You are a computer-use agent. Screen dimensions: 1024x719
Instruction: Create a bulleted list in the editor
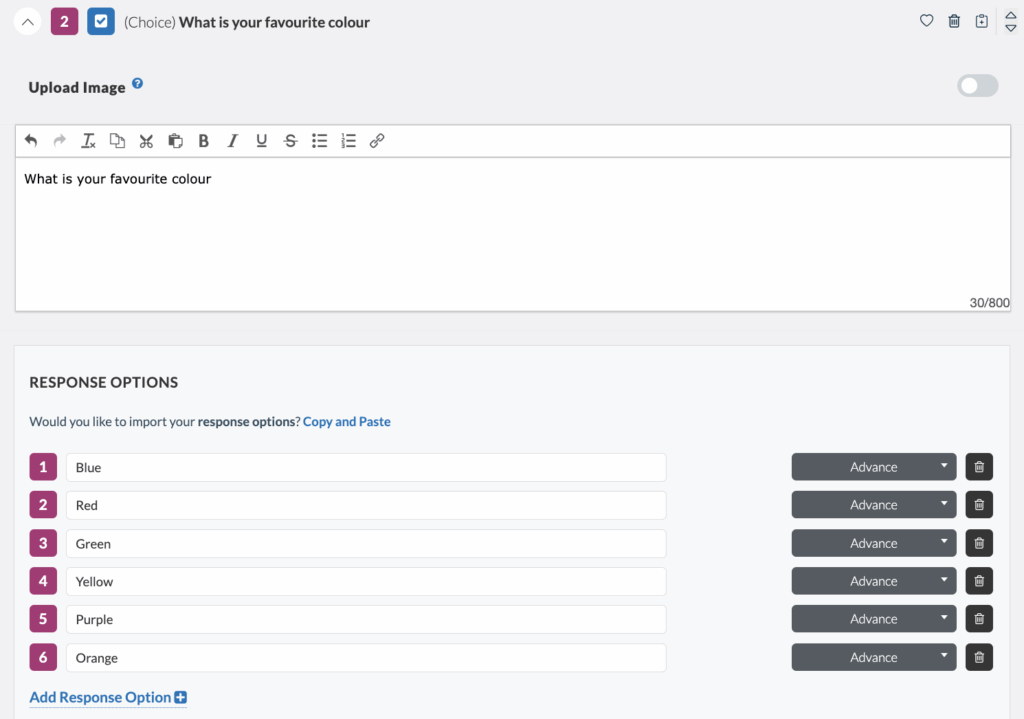319,140
